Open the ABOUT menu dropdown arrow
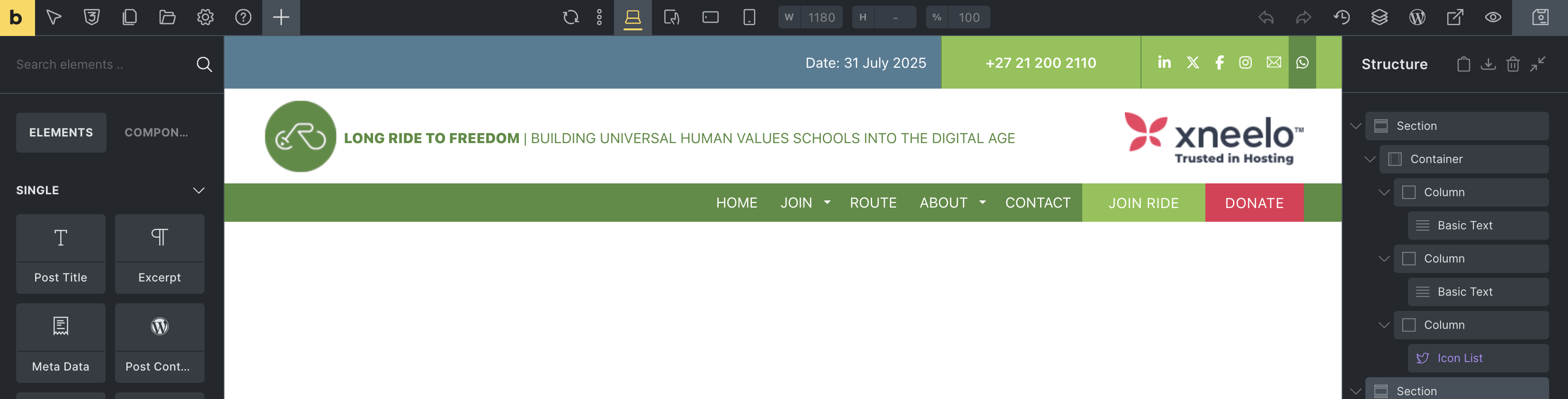Viewport: 1568px width, 399px height. pos(982,202)
